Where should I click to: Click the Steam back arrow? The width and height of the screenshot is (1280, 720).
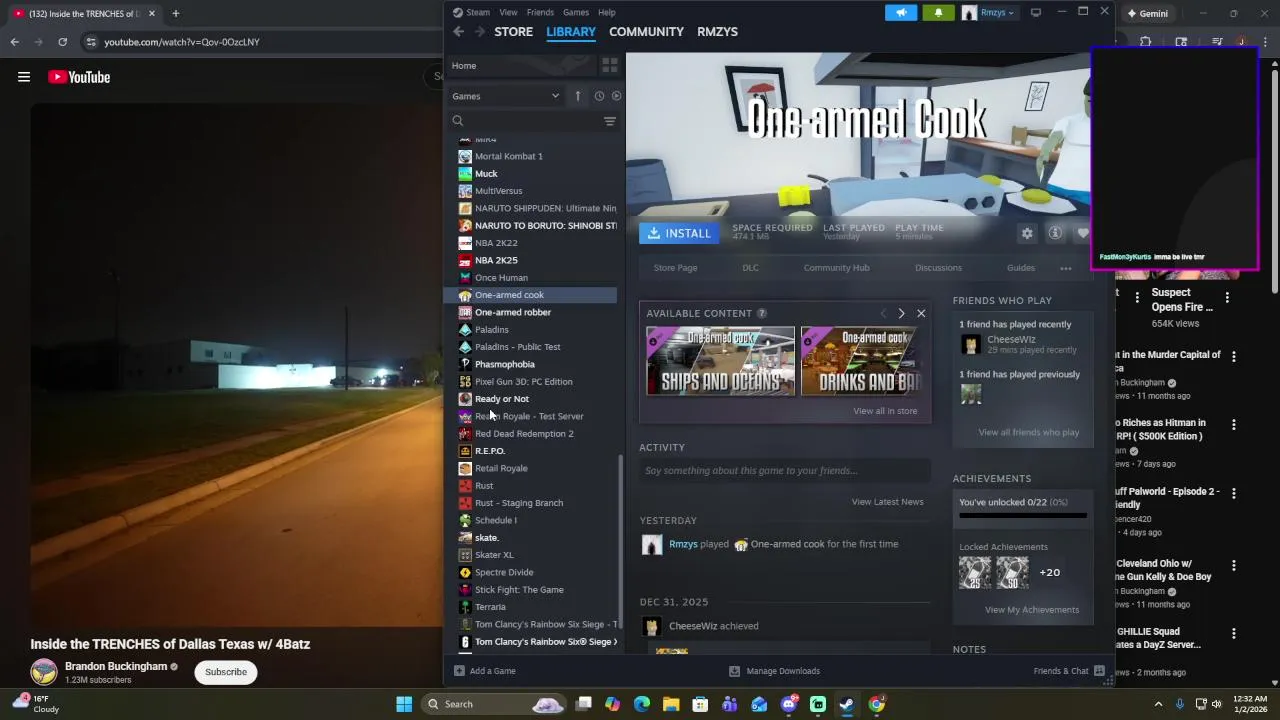pyautogui.click(x=458, y=32)
